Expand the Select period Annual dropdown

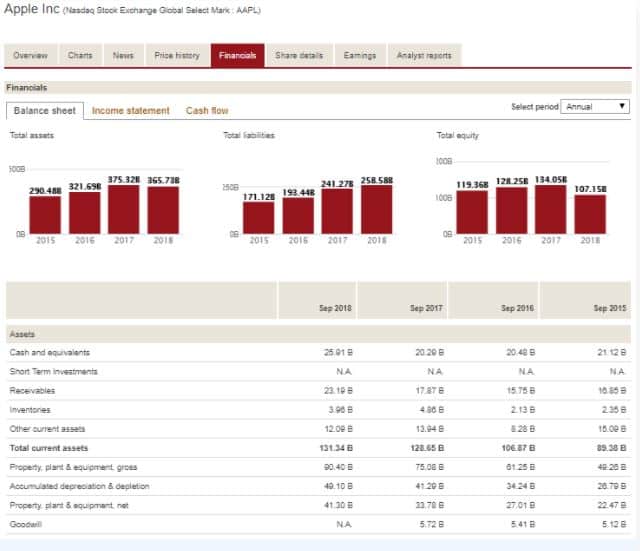click(595, 107)
